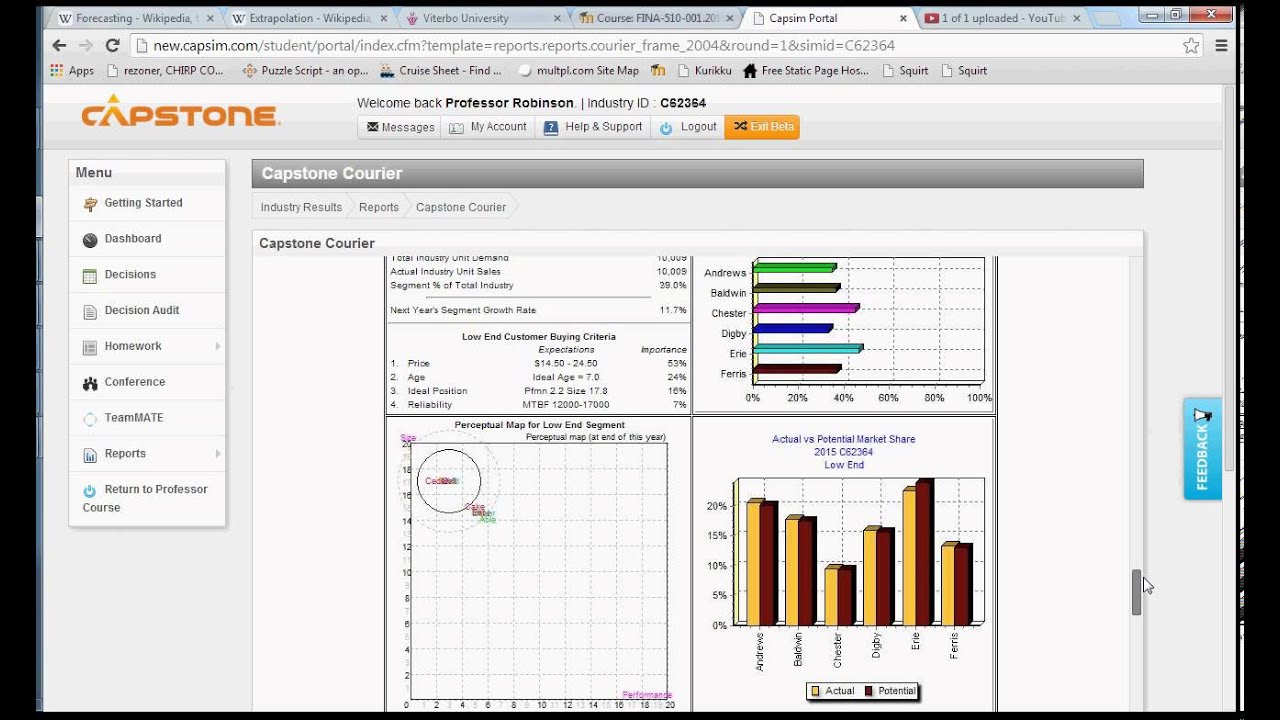Click the orange Exit Beta button

pos(762,127)
